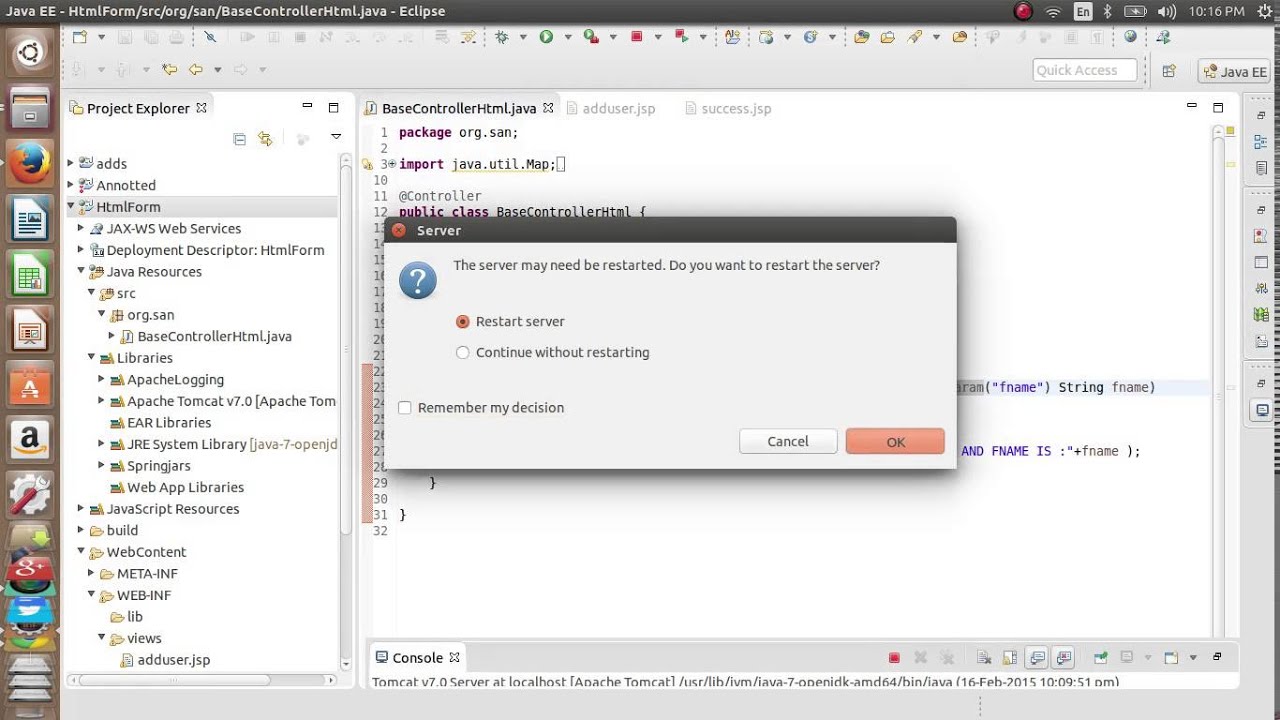Click the sound volume indicator

1166,11
